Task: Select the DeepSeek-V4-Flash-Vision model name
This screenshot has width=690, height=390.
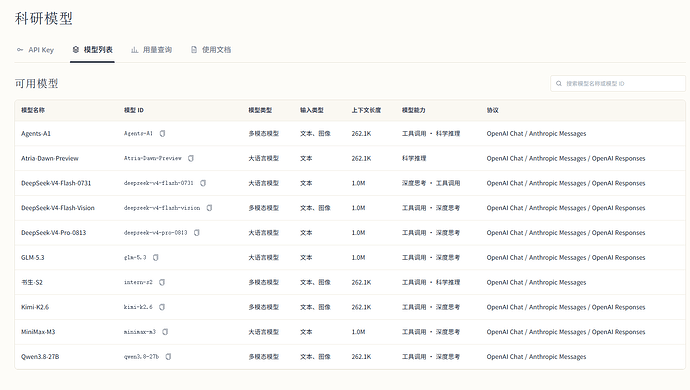Action: coord(58,208)
